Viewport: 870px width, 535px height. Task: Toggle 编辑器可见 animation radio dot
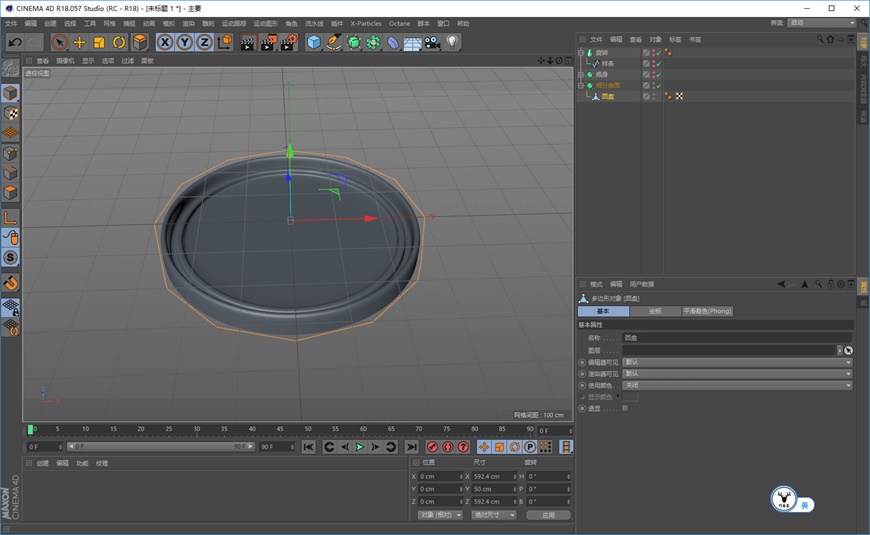click(x=582, y=362)
